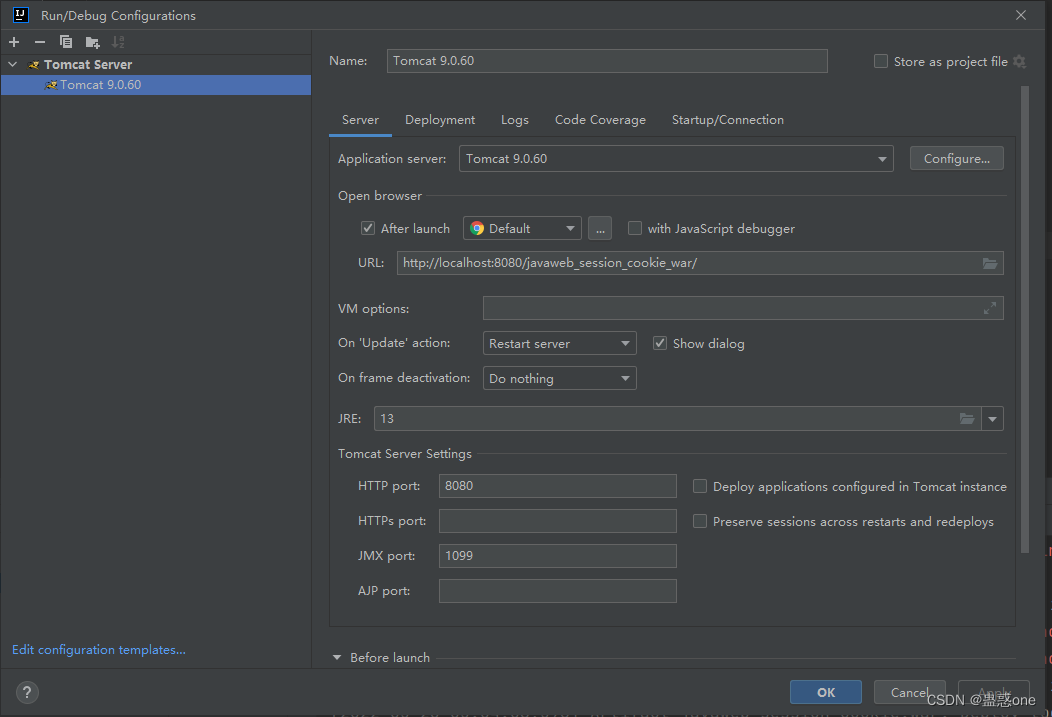The height and width of the screenshot is (717, 1052).
Task: Click the Edit configuration templates link
Action: pyautogui.click(x=99, y=650)
